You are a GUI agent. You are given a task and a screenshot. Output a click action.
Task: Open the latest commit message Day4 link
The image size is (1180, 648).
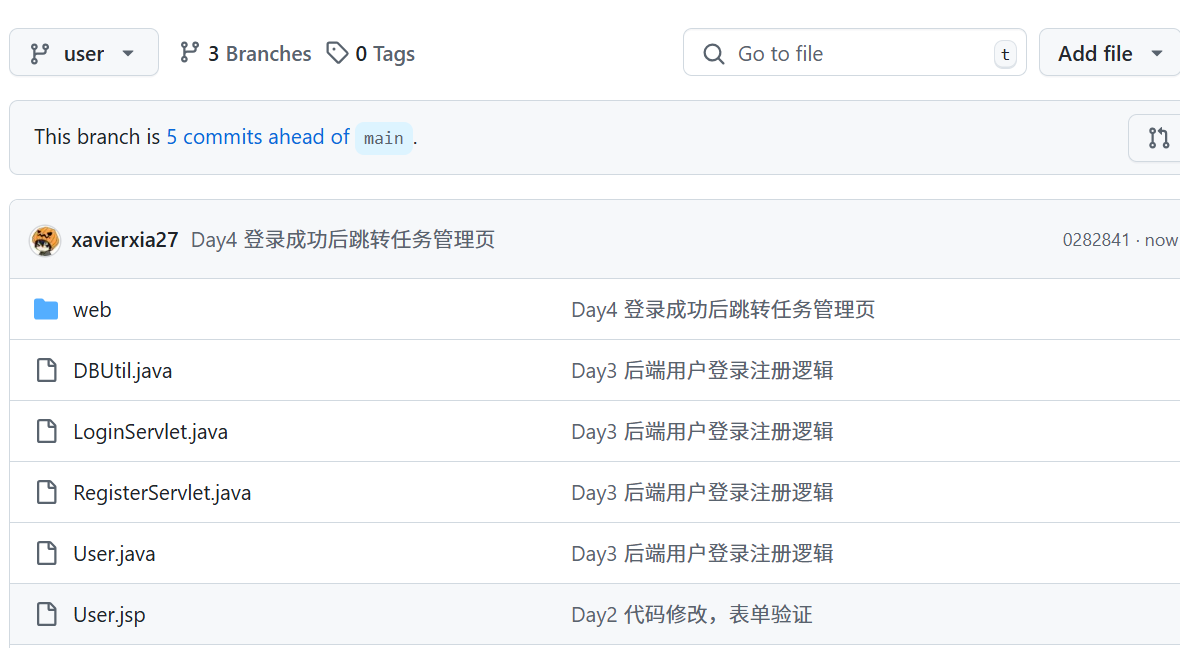[343, 240]
